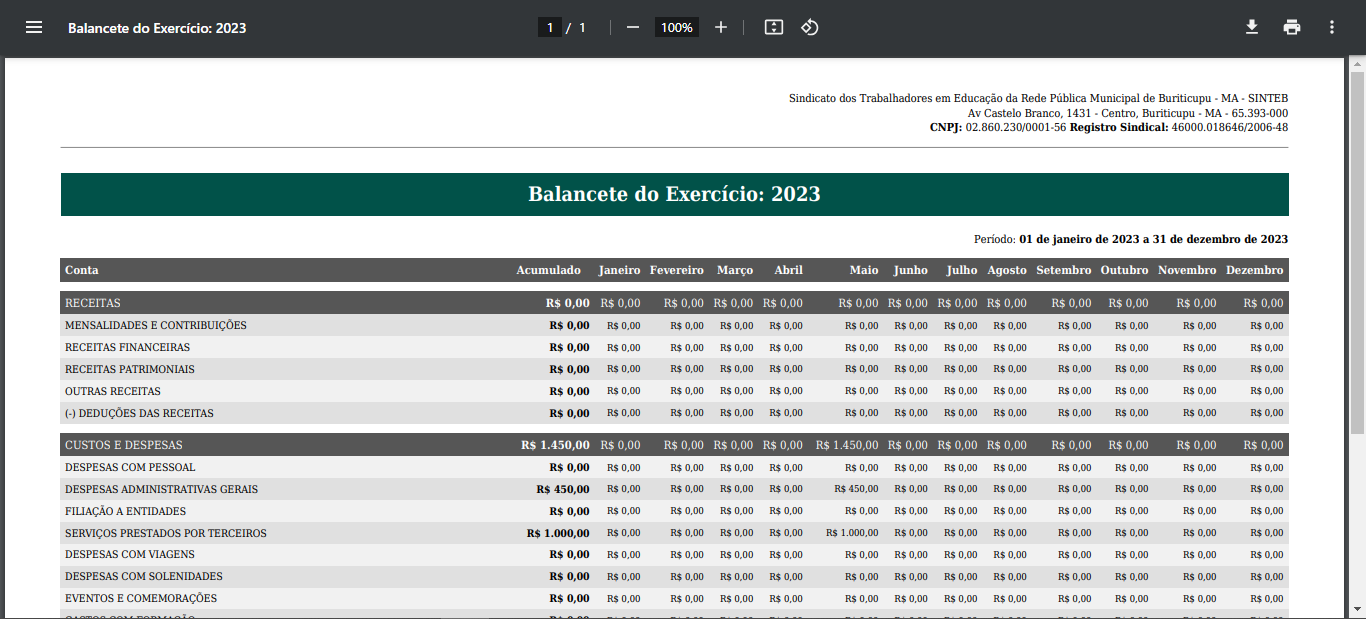Click the 'Maio' column header
This screenshot has height=619, width=1366.
[864, 271]
